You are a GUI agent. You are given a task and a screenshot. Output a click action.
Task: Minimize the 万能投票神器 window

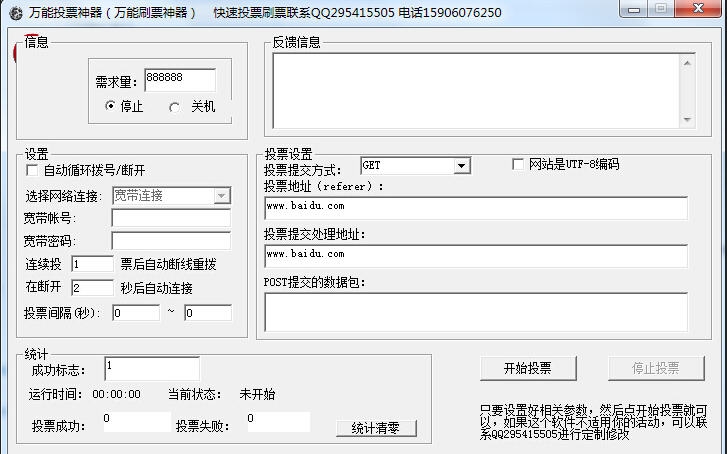point(634,9)
